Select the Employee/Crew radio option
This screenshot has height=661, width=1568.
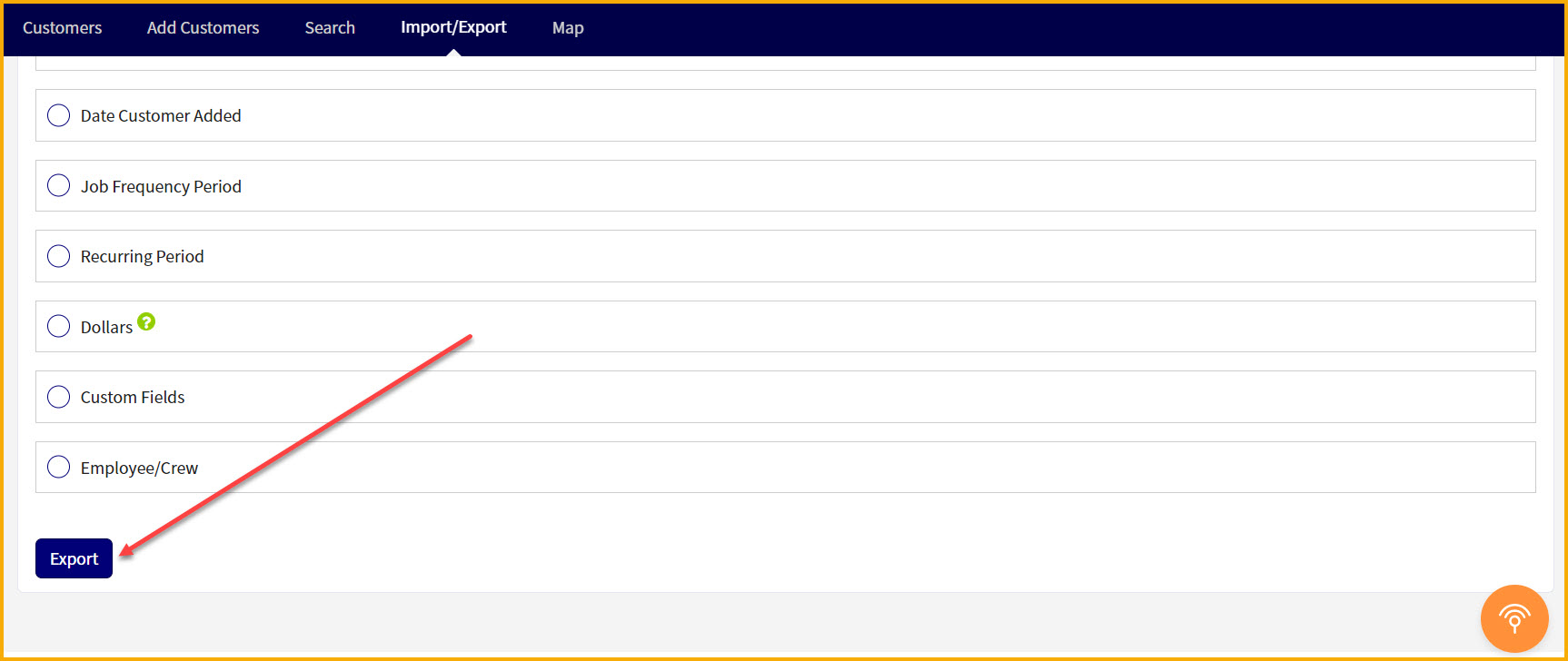pyautogui.click(x=58, y=467)
